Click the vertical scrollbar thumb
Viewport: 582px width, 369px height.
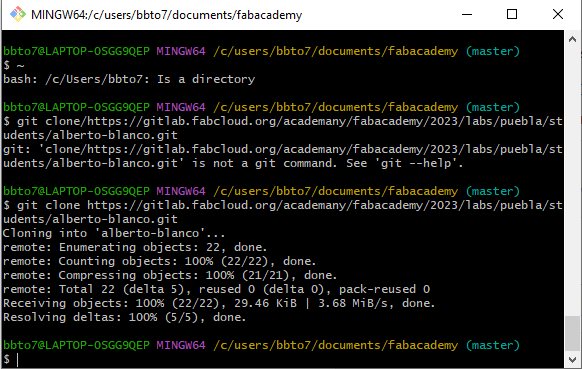[572, 333]
